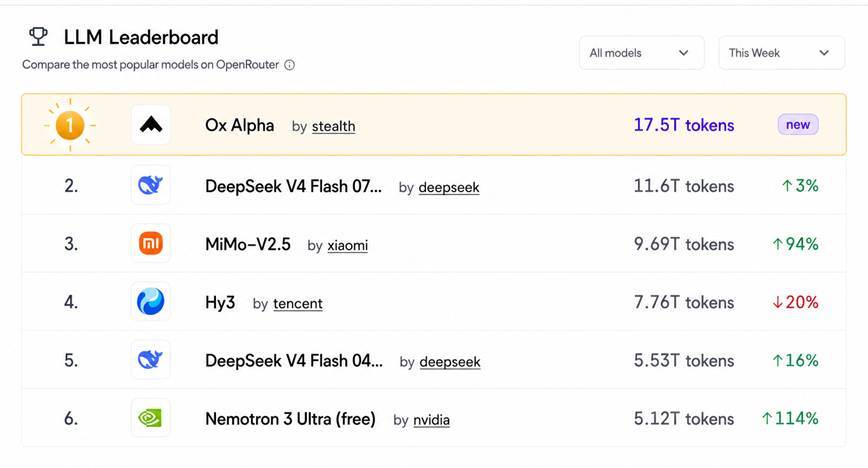
Task: Click the Xiaomi MiMo-V2.5 logo
Action: pyautogui.click(x=151, y=243)
